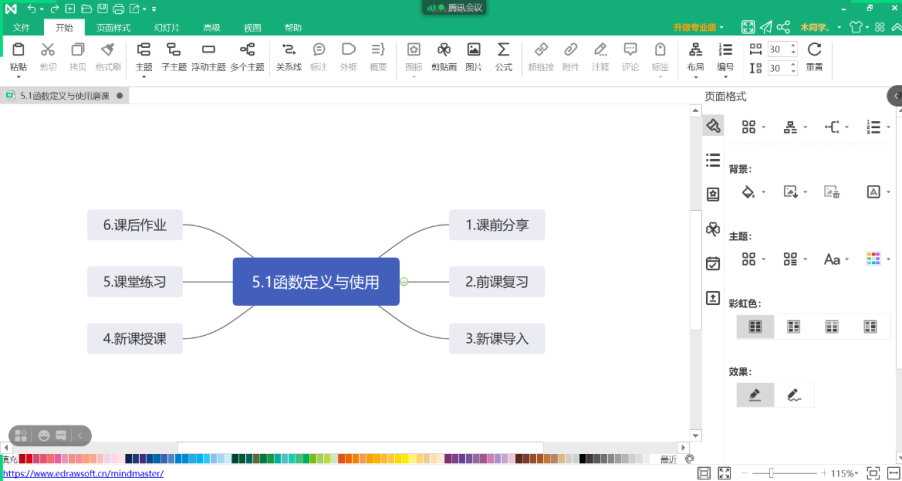Screen dimensions: 902x481
Task: Open the icon library sidebar panel
Action: pyautogui.click(x=713, y=194)
